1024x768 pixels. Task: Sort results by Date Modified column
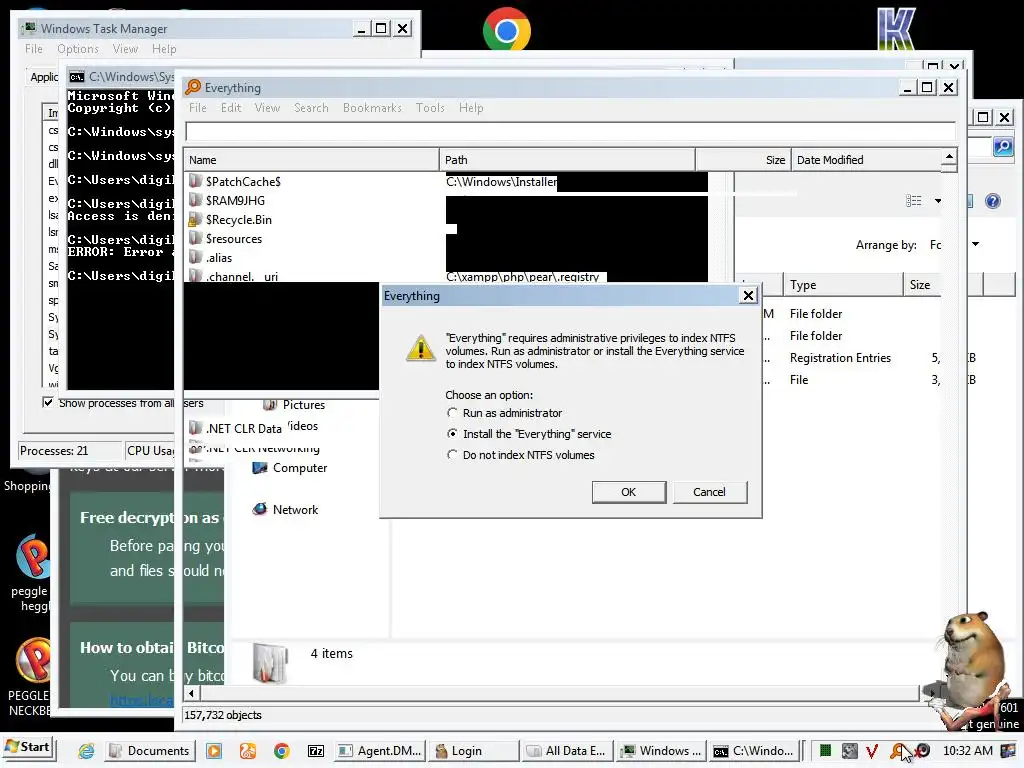866,160
